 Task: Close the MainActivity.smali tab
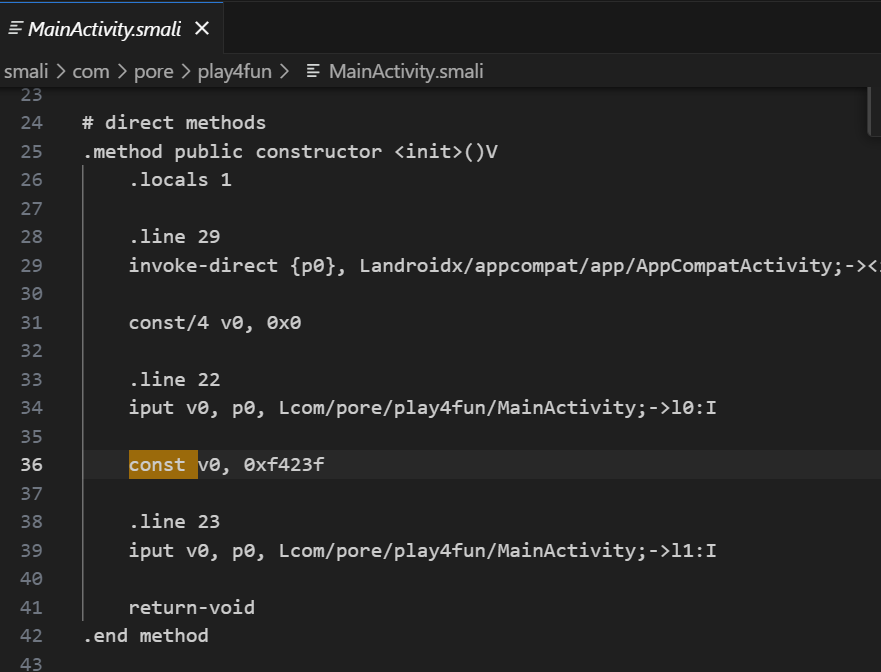(202, 29)
